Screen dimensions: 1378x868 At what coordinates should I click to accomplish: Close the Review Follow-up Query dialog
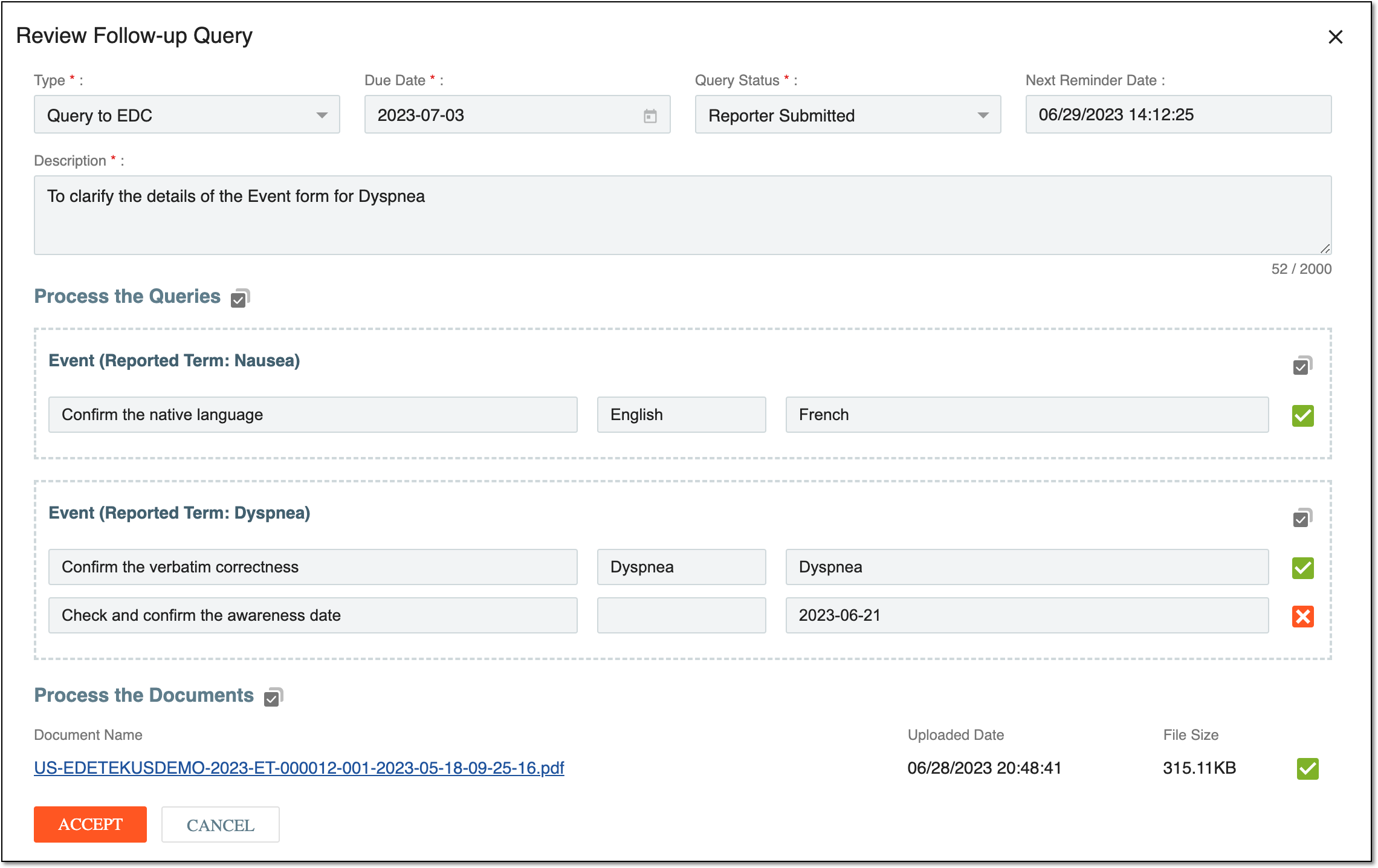point(1335,37)
